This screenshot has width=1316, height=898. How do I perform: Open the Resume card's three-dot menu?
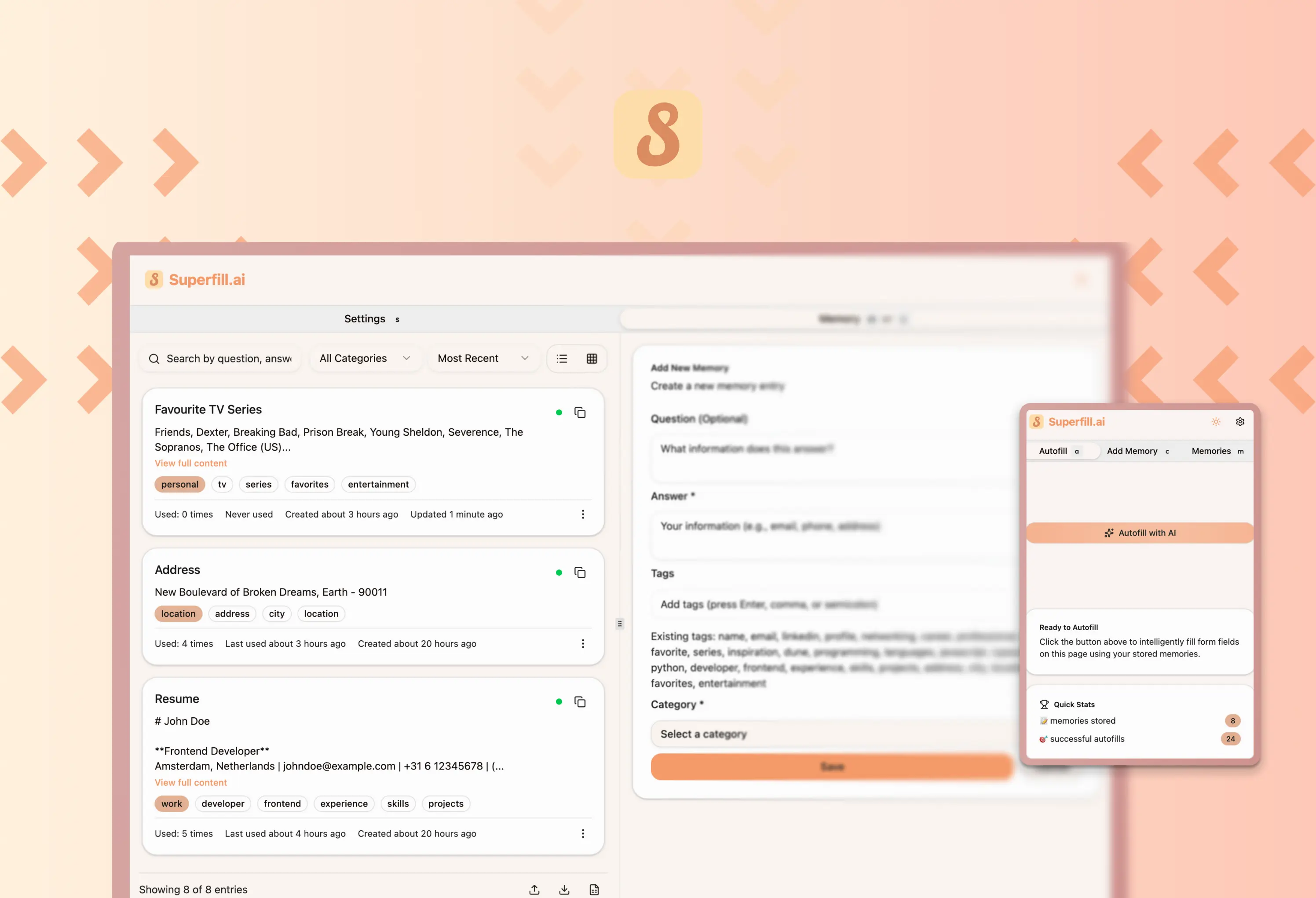[x=583, y=833]
